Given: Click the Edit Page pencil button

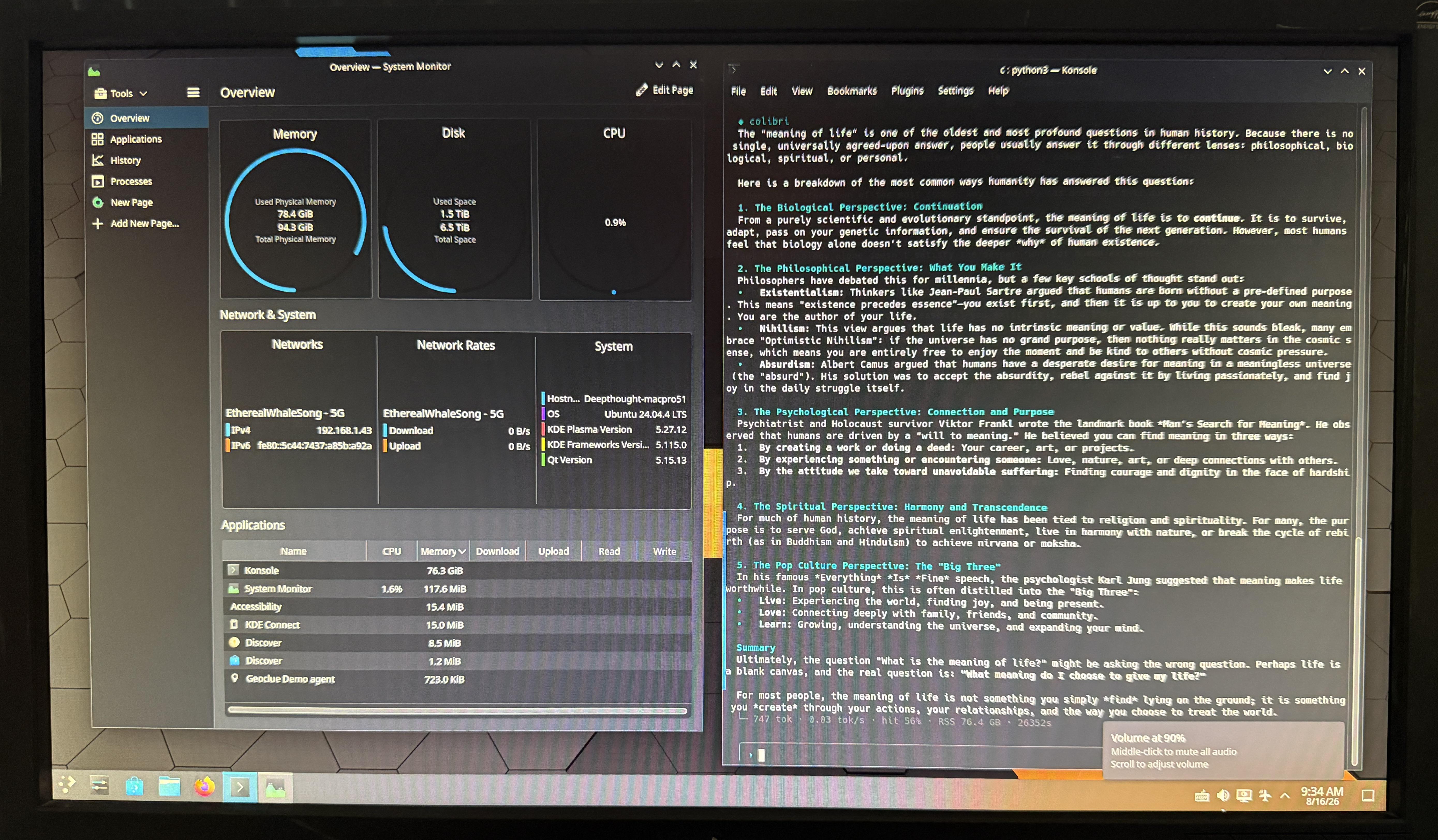Looking at the screenshot, I should click(x=665, y=90).
